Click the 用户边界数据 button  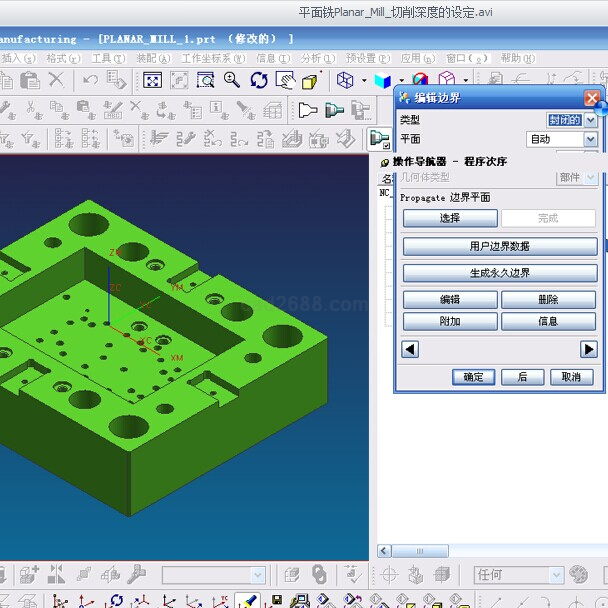(499, 246)
